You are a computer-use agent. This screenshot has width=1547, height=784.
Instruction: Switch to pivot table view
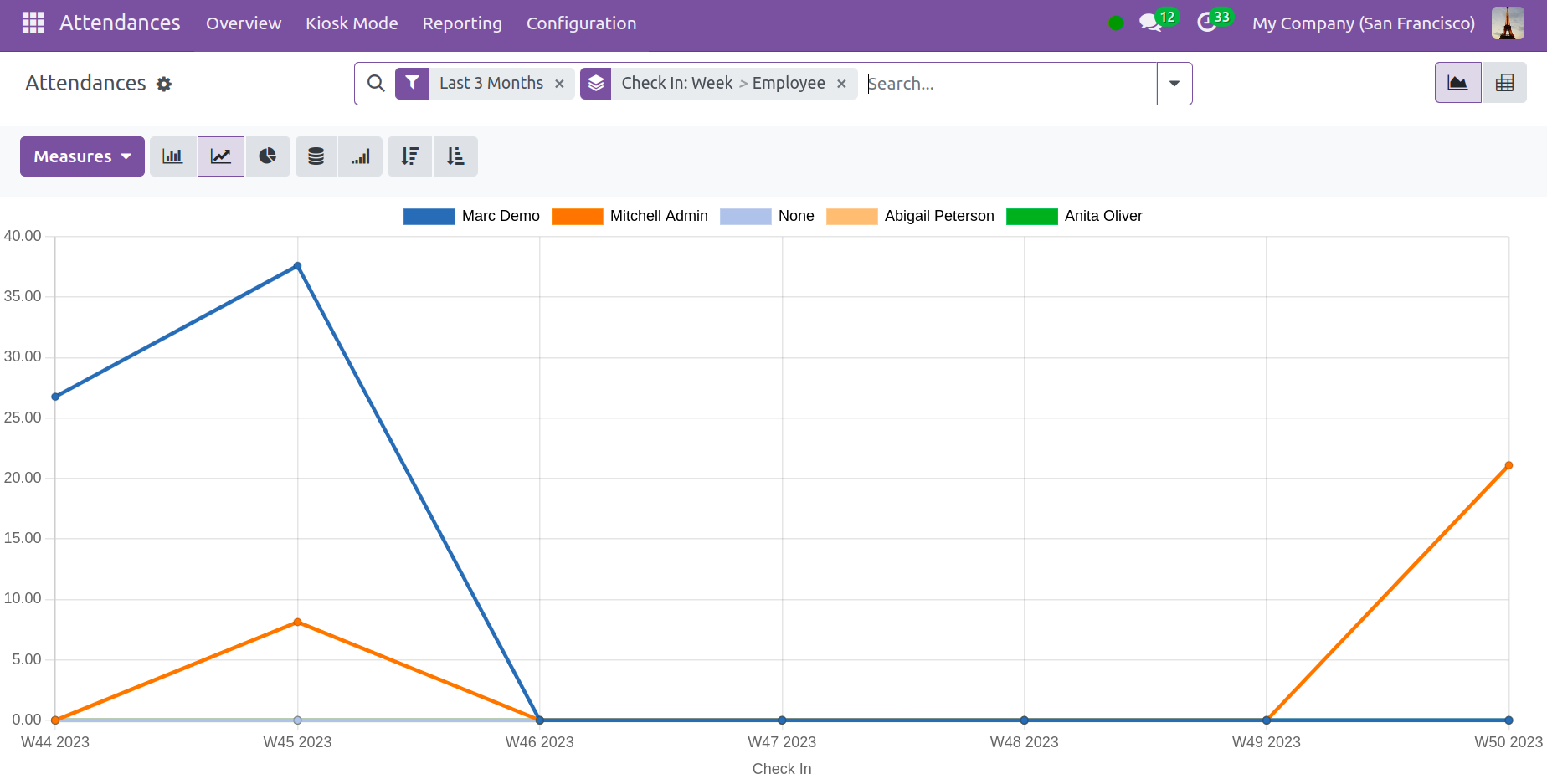pos(1504,83)
